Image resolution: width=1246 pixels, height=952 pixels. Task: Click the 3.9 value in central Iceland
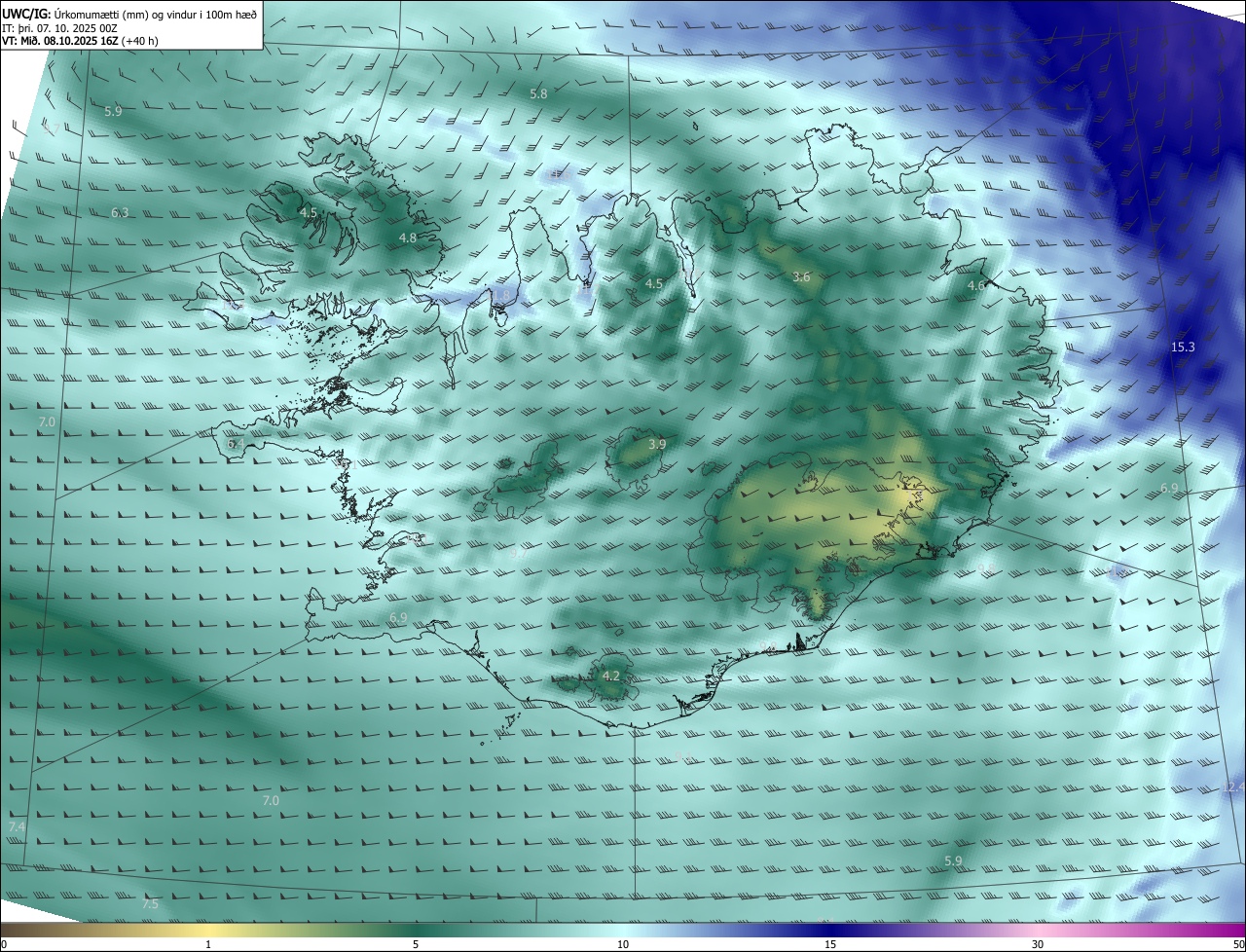[x=657, y=444]
